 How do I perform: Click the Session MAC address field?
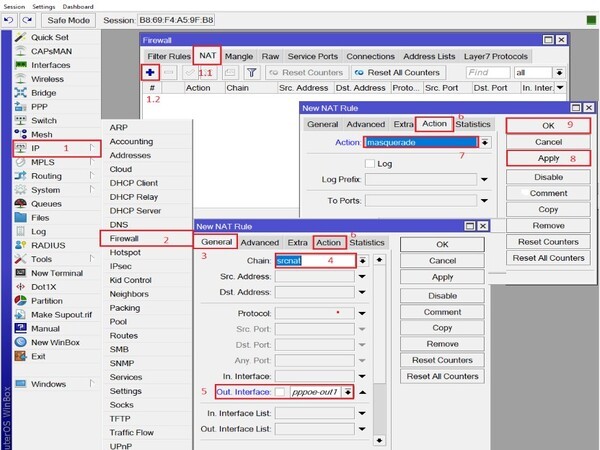(176, 20)
